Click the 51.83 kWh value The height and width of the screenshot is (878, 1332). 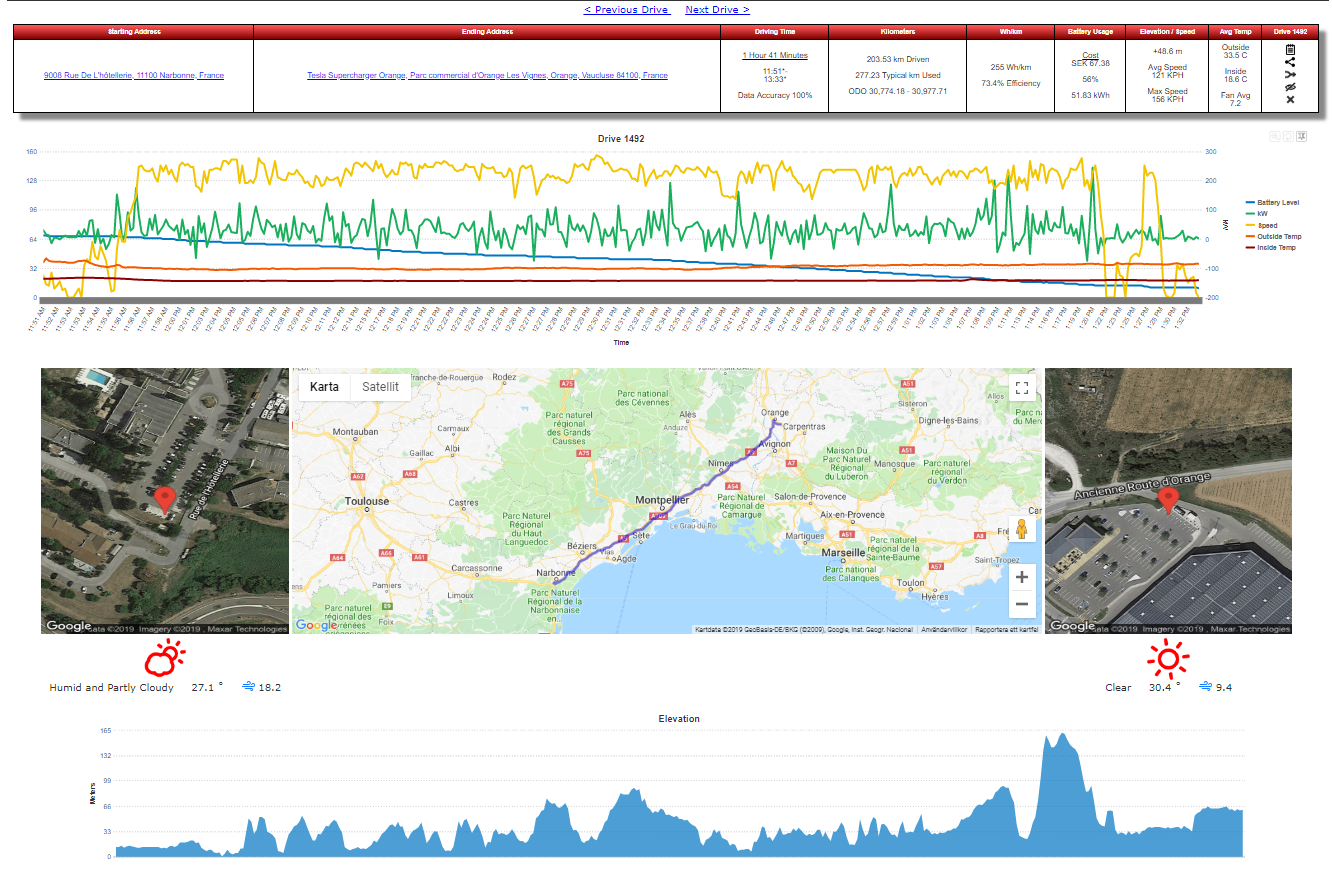[x=1090, y=95]
